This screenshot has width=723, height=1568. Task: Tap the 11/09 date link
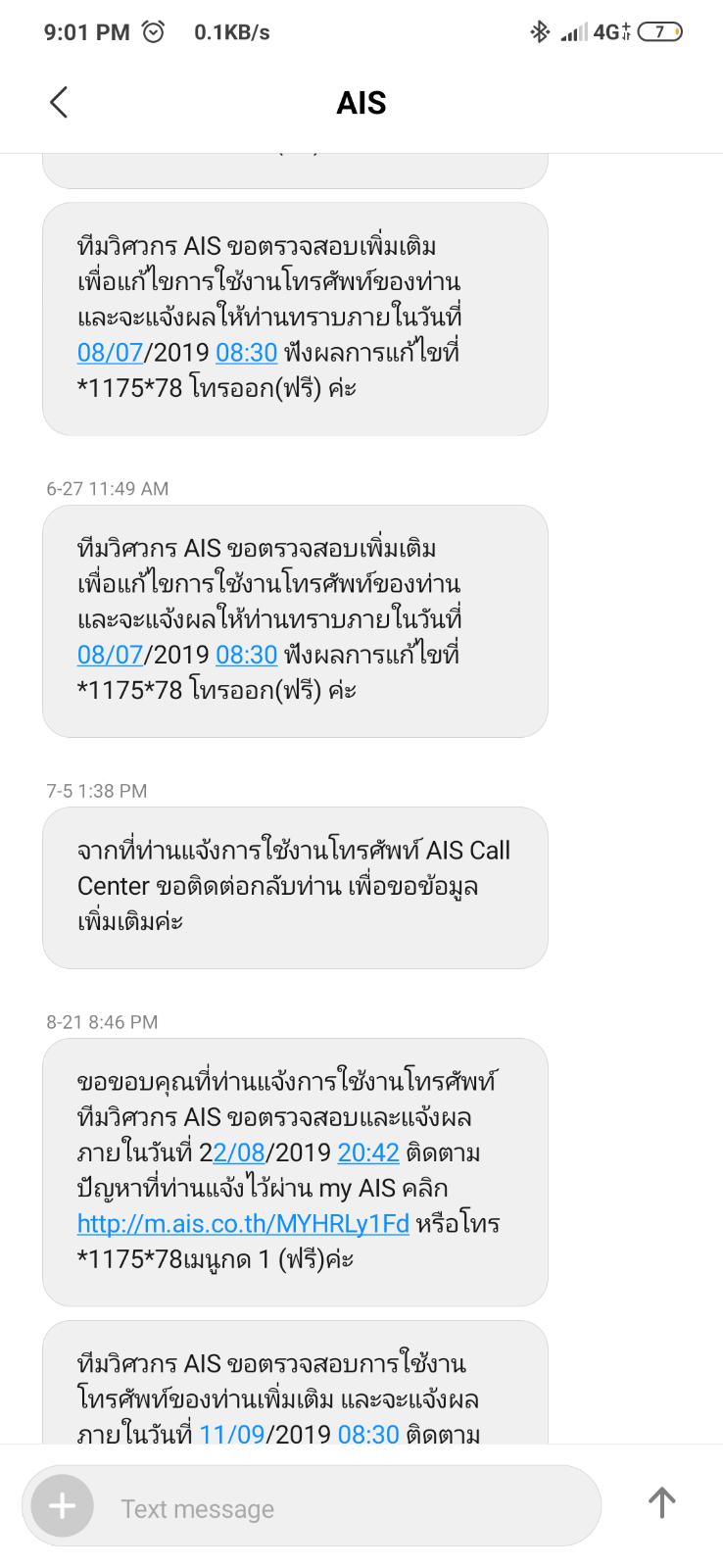232,1435
